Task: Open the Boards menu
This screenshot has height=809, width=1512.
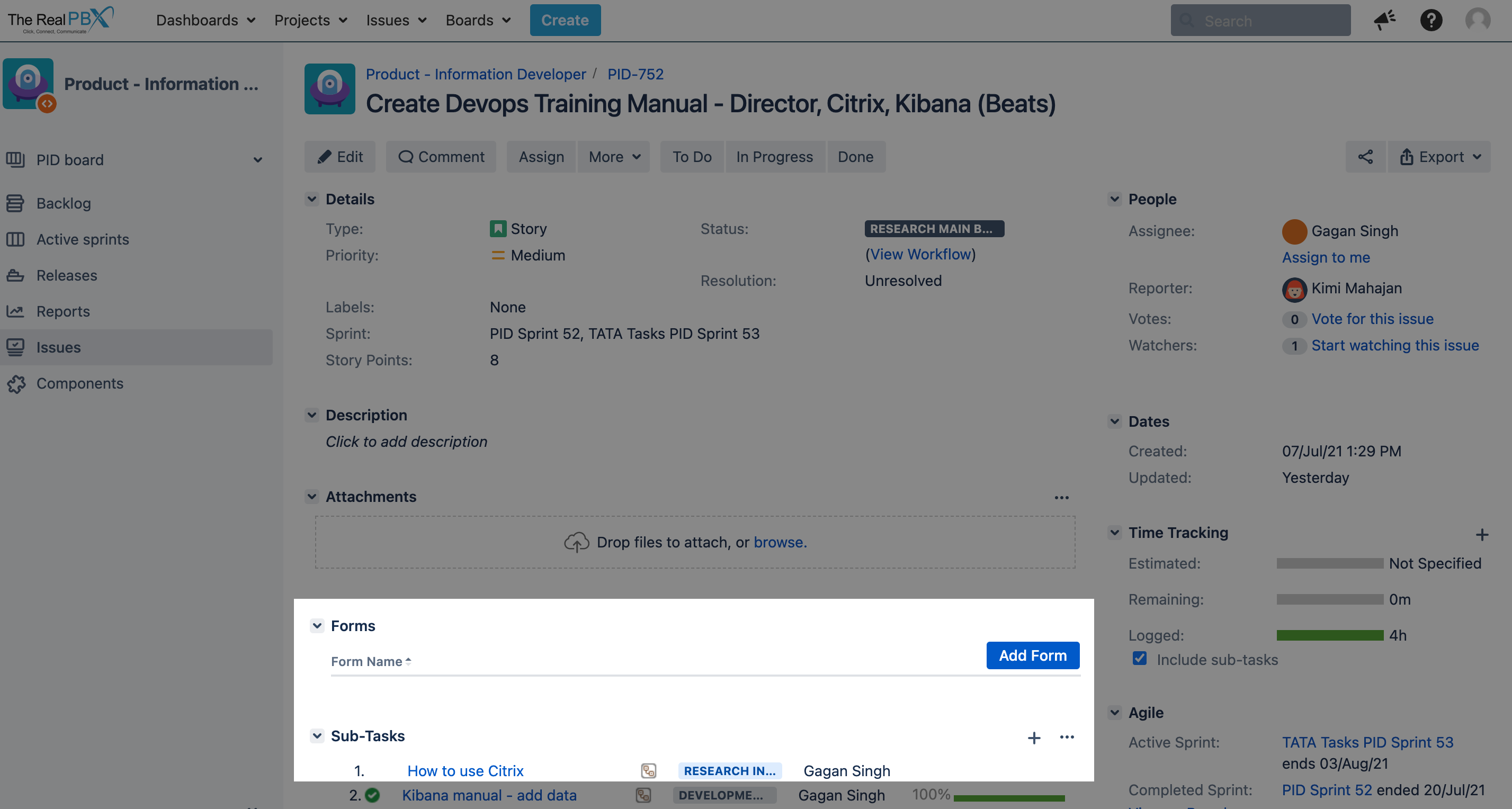Action: click(478, 21)
